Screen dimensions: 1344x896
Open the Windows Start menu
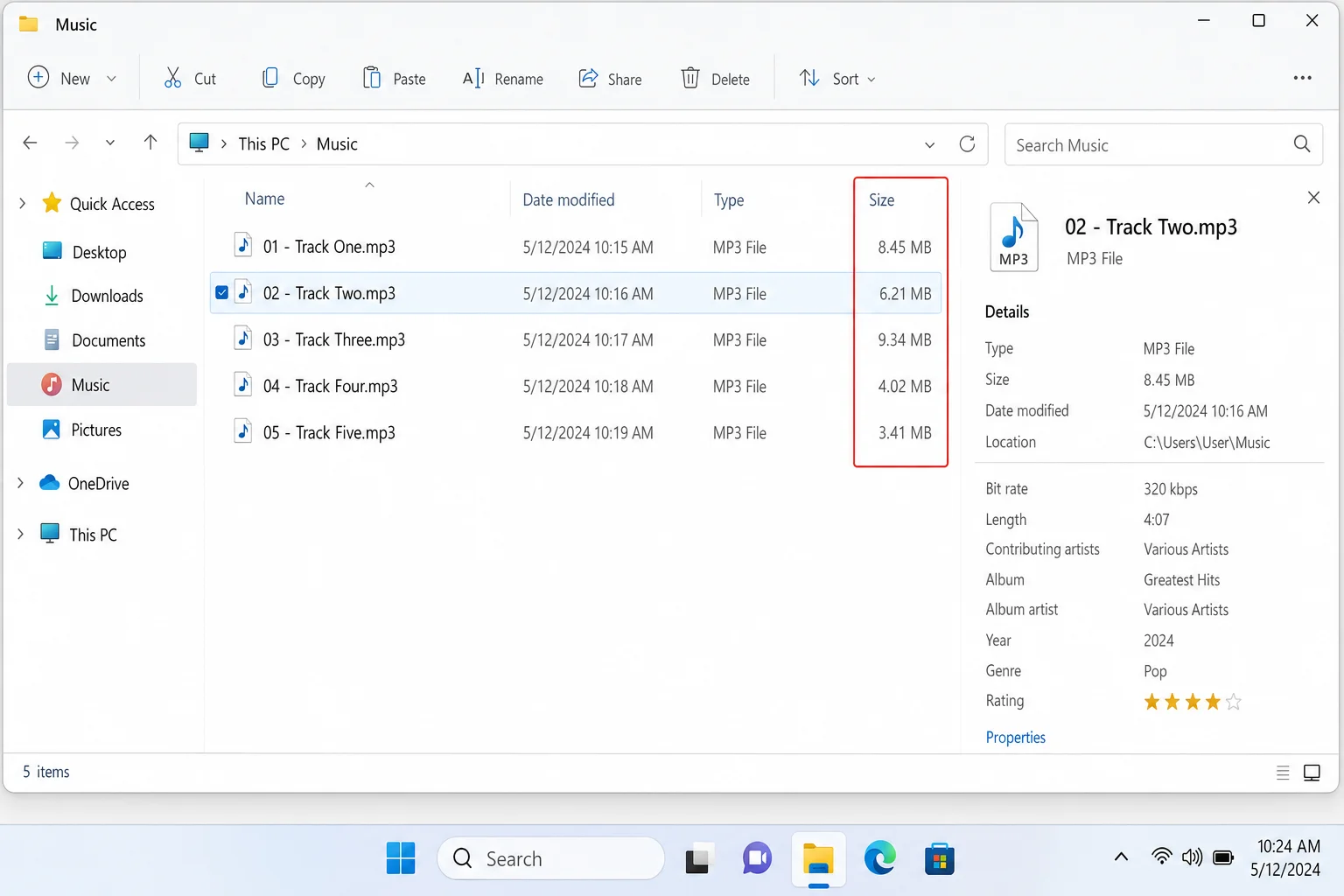(401, 858)
